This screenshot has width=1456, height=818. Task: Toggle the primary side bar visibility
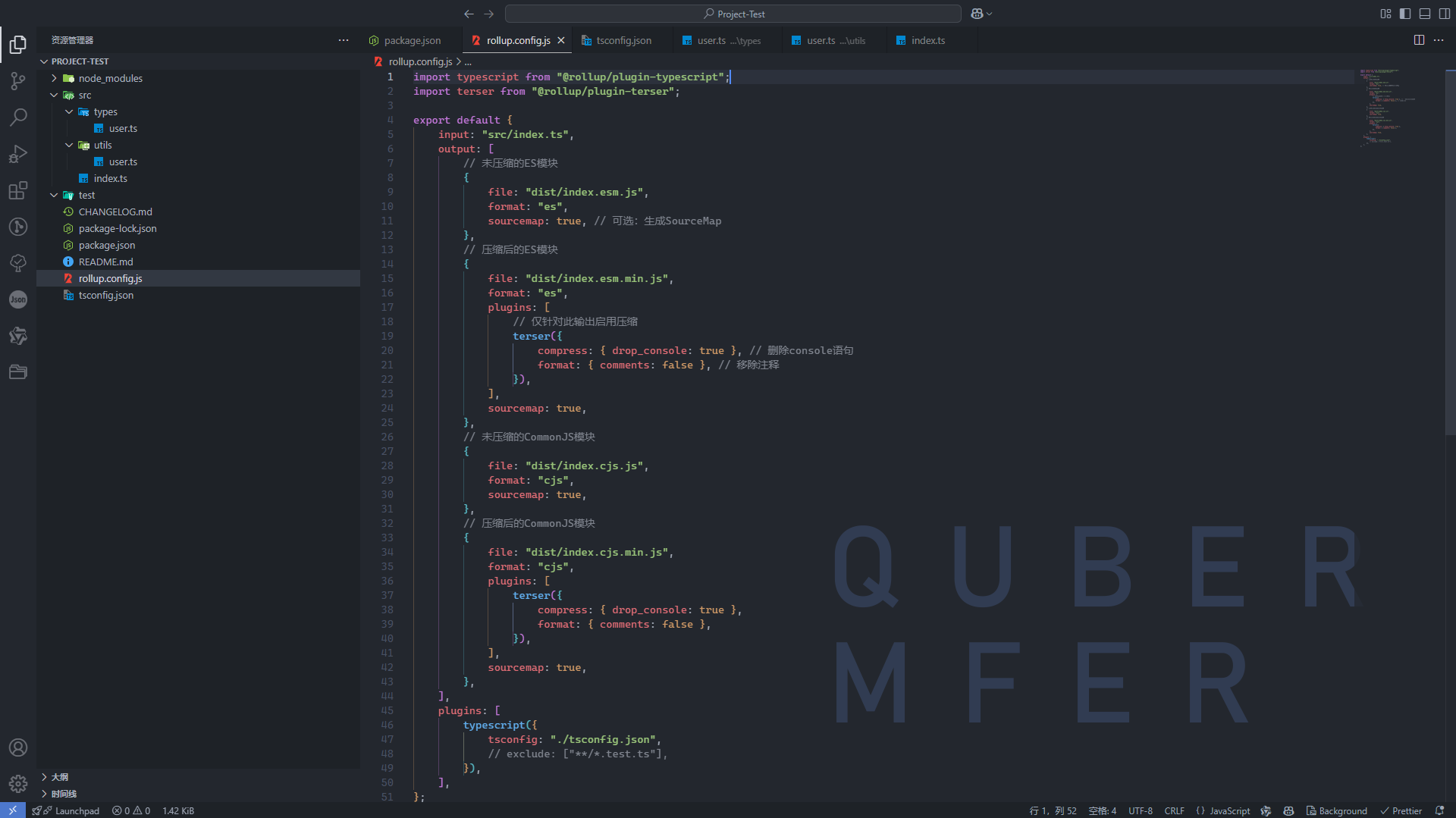click(1405, 14)
